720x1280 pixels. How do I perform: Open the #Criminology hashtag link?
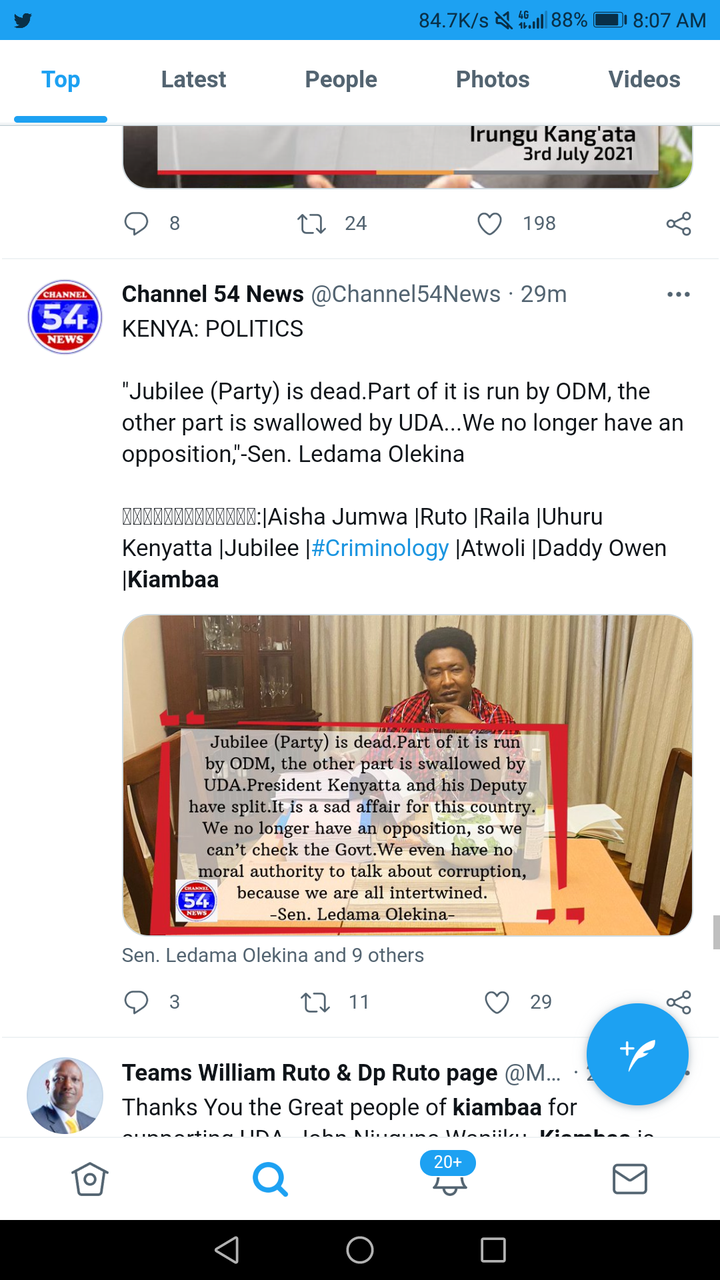point(381,548)
